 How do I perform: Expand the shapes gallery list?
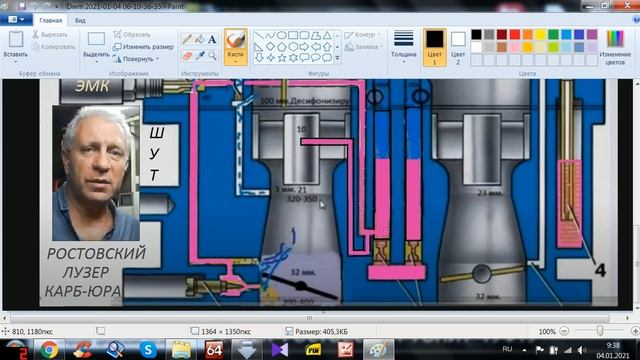[338, 58]
